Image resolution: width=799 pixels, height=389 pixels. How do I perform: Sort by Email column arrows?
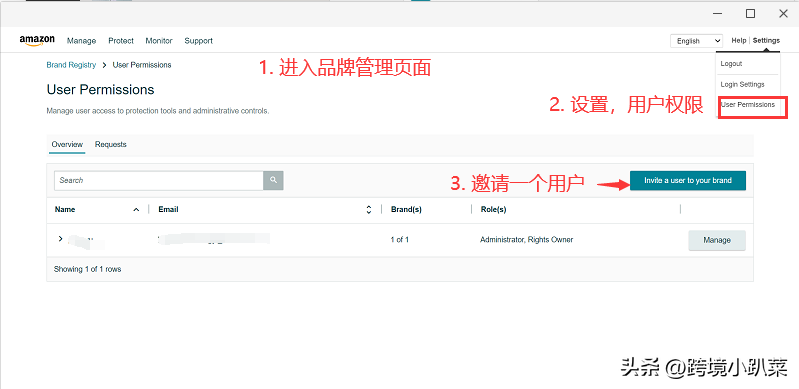(x=369, y=210)
